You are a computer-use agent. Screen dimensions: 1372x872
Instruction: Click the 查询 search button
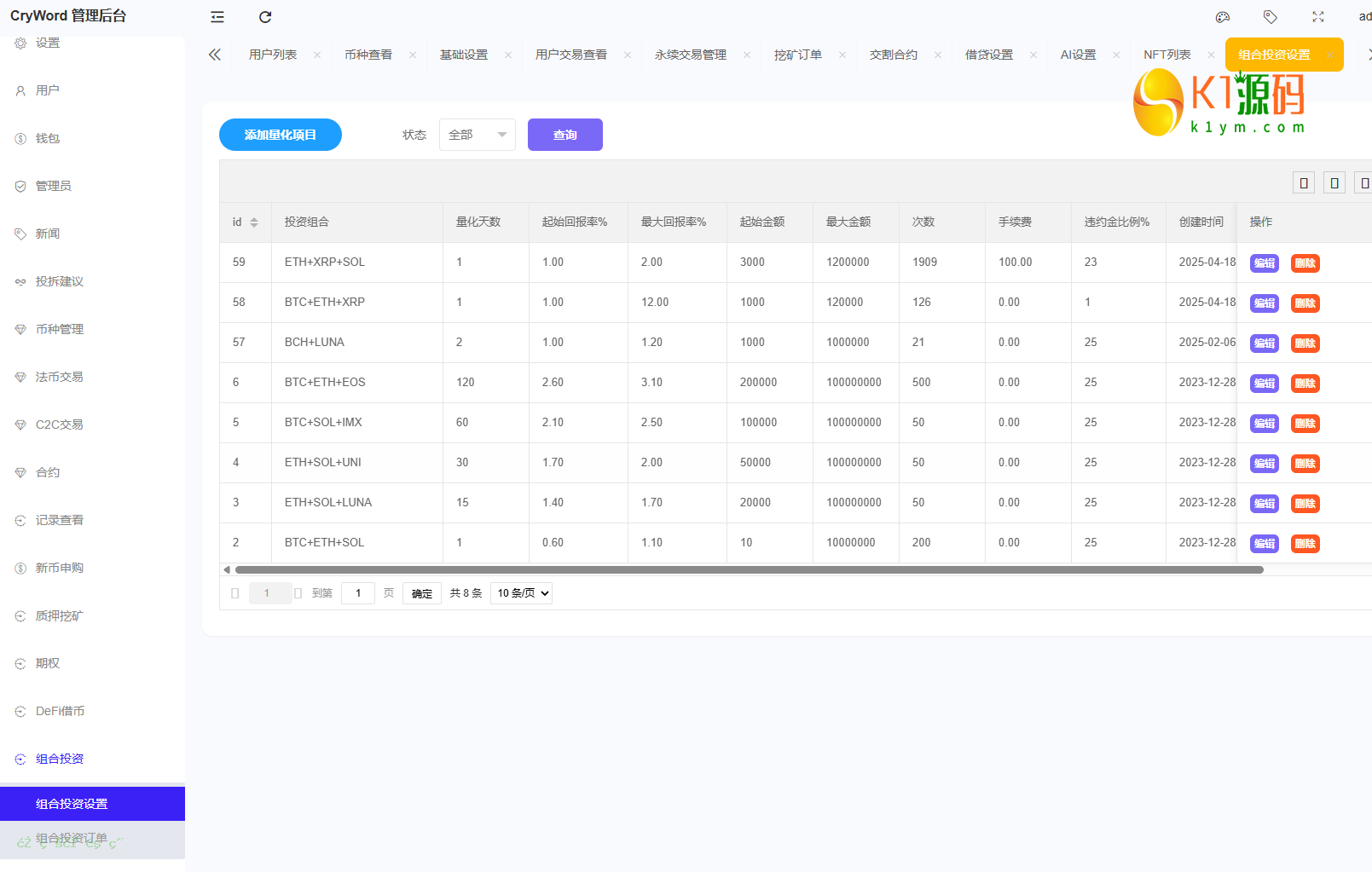tap(565, 135)
